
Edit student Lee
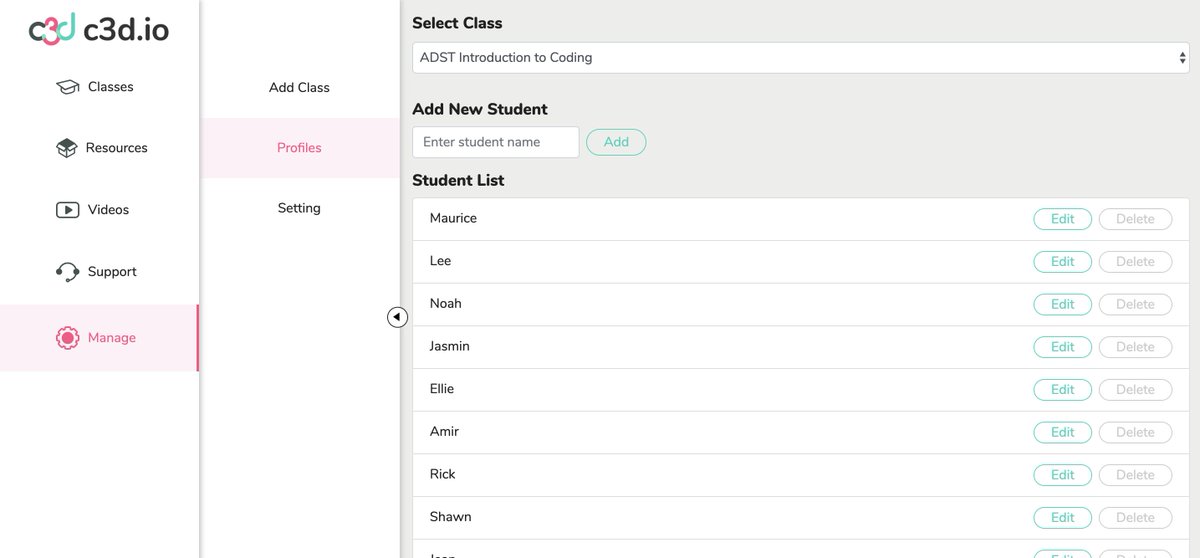pos(1062,262)
